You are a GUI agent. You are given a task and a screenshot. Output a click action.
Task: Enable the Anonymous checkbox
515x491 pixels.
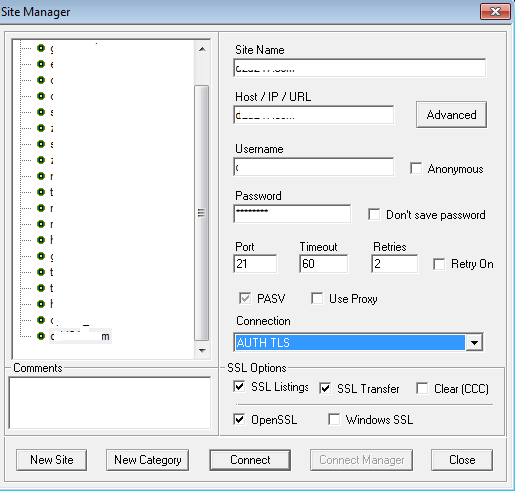pyautogui.click(x=416, y=168)
